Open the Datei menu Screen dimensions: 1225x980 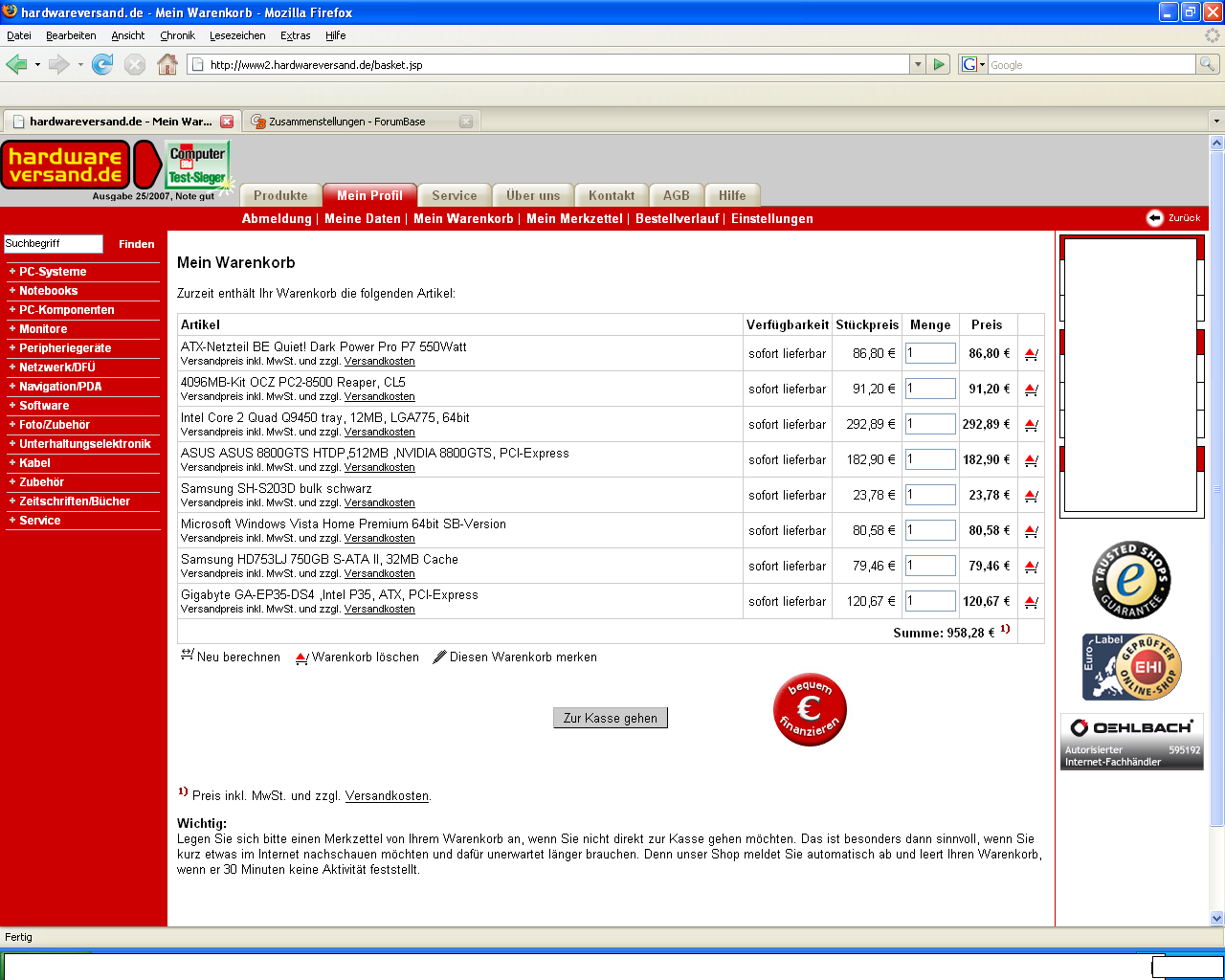(18, 35)
